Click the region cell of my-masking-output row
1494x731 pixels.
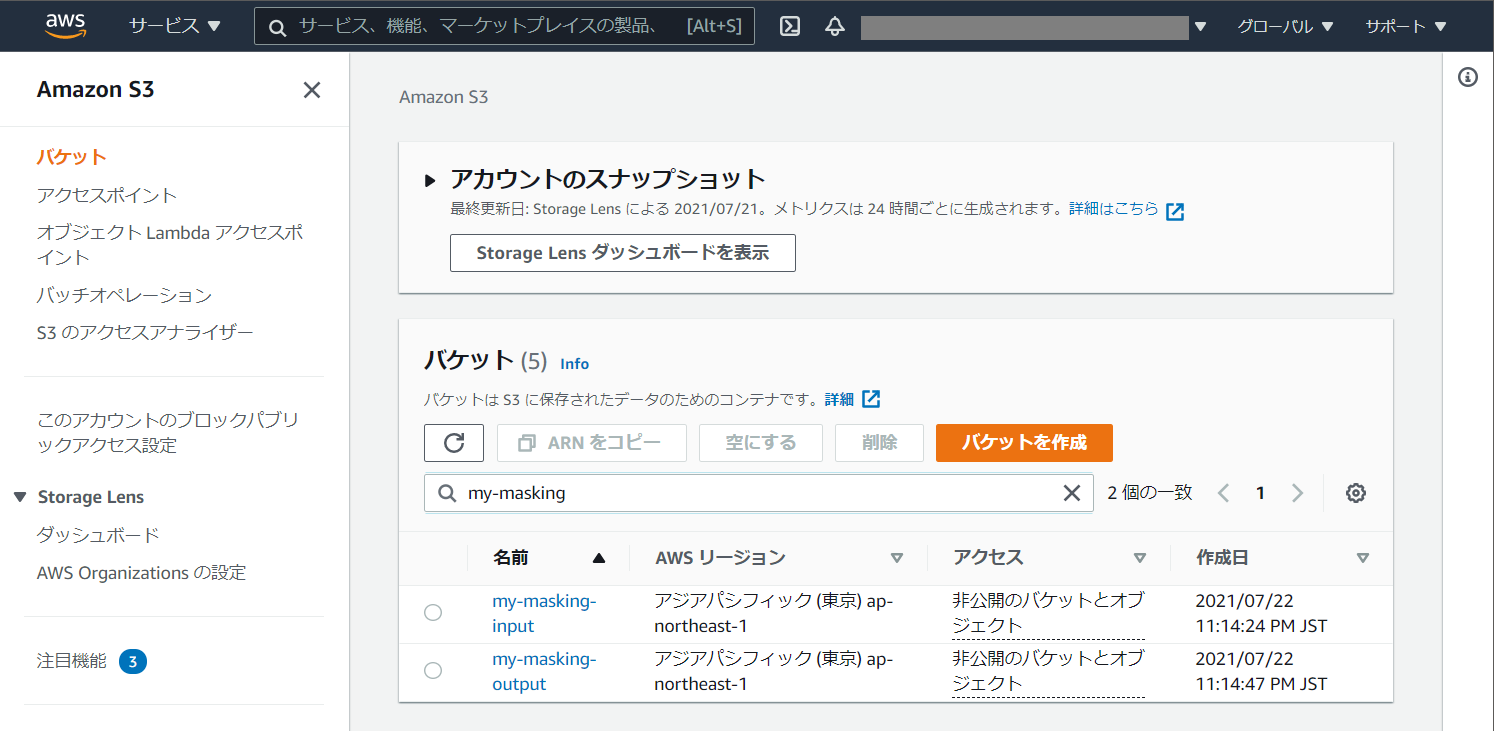(774, 672)
